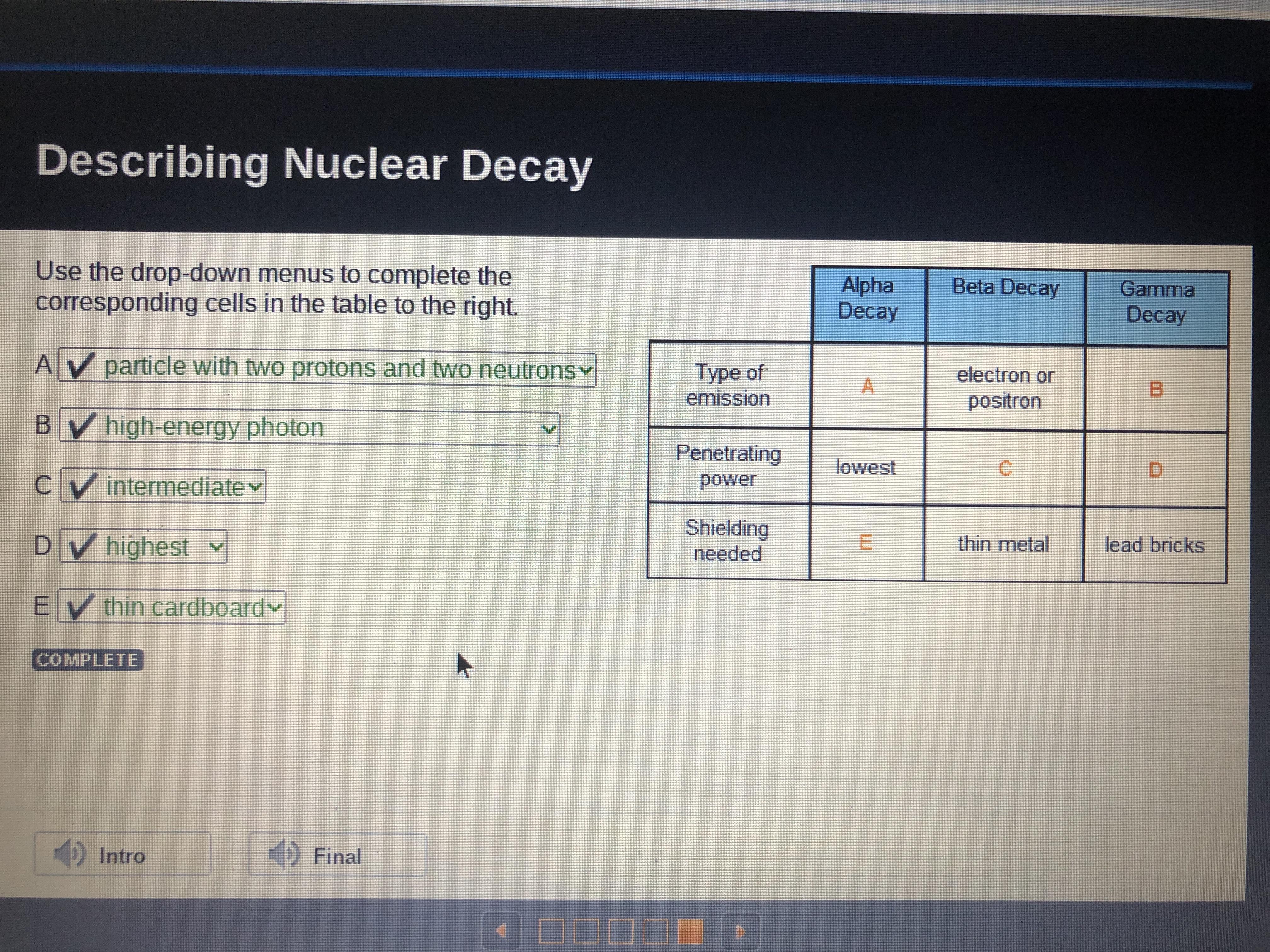This screenshot has width=1270, height=952.
Task: Select the second page indicator square
Action: click(x=586, y=931)
